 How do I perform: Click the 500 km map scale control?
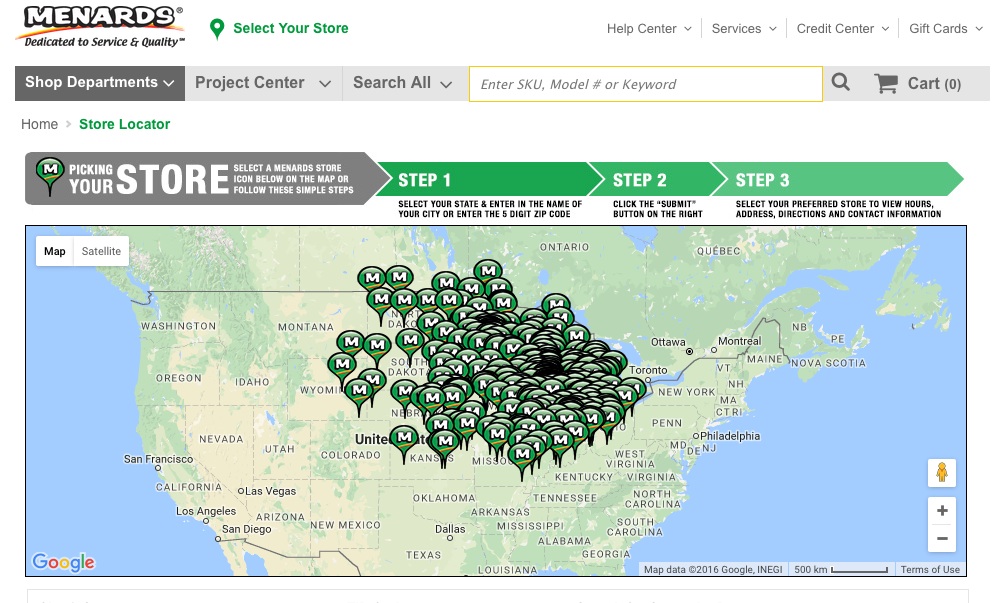841,569
